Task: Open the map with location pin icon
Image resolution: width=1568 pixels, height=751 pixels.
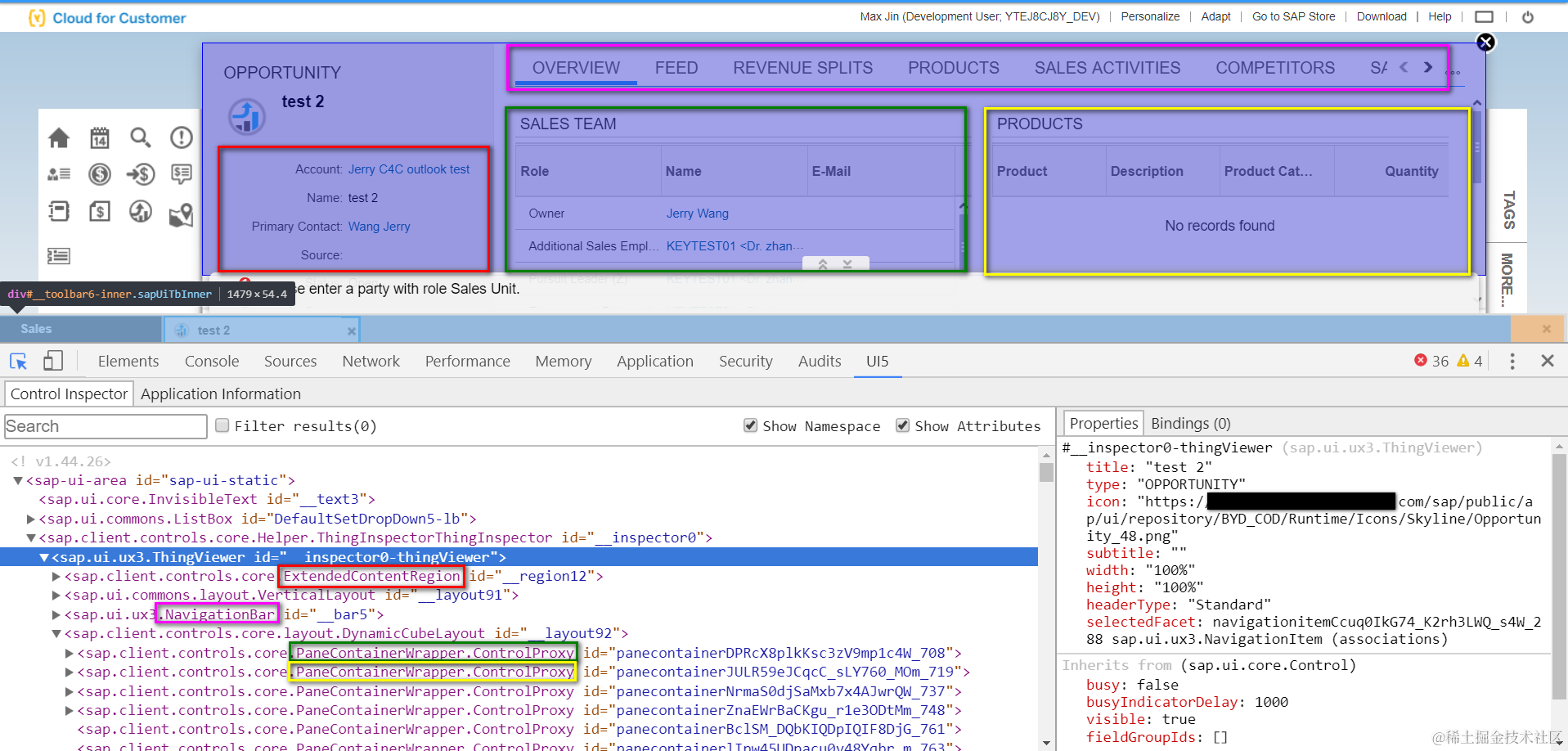Action: [x=181, y=214]
